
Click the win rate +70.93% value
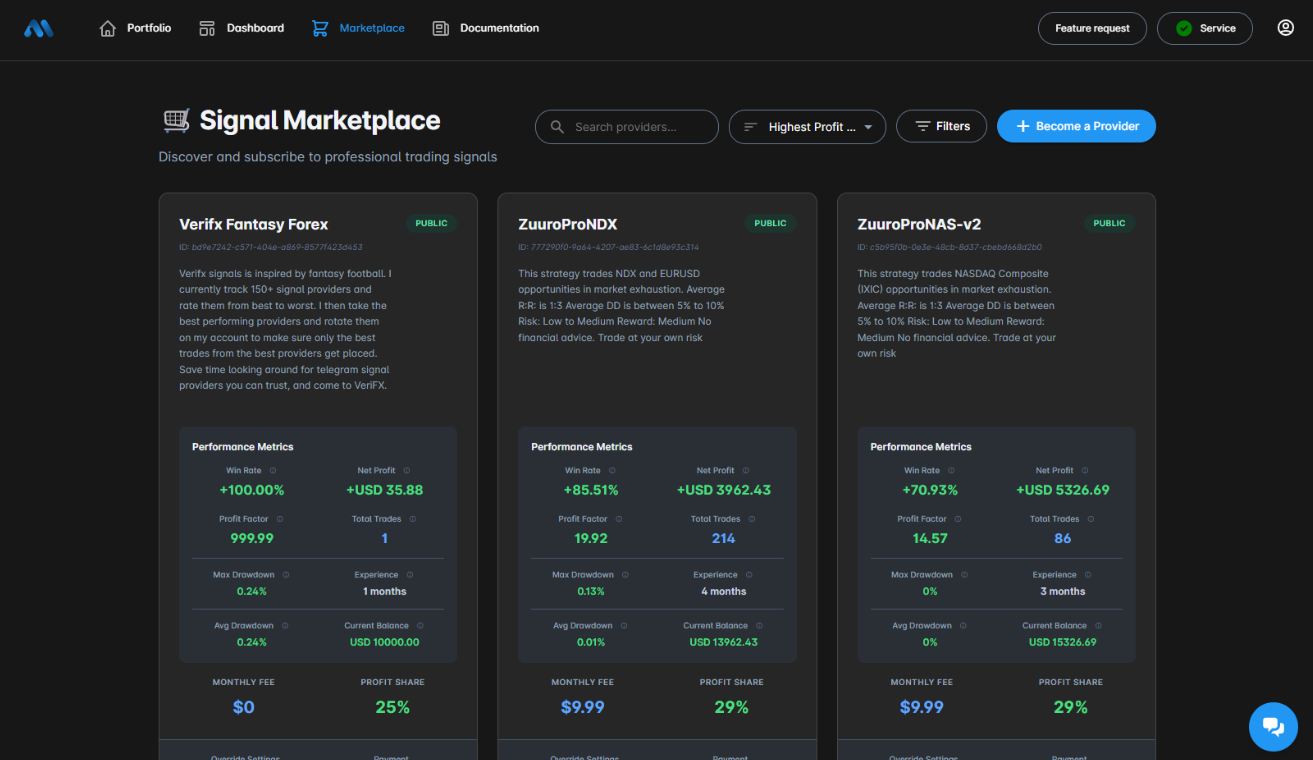pos(930,490)
